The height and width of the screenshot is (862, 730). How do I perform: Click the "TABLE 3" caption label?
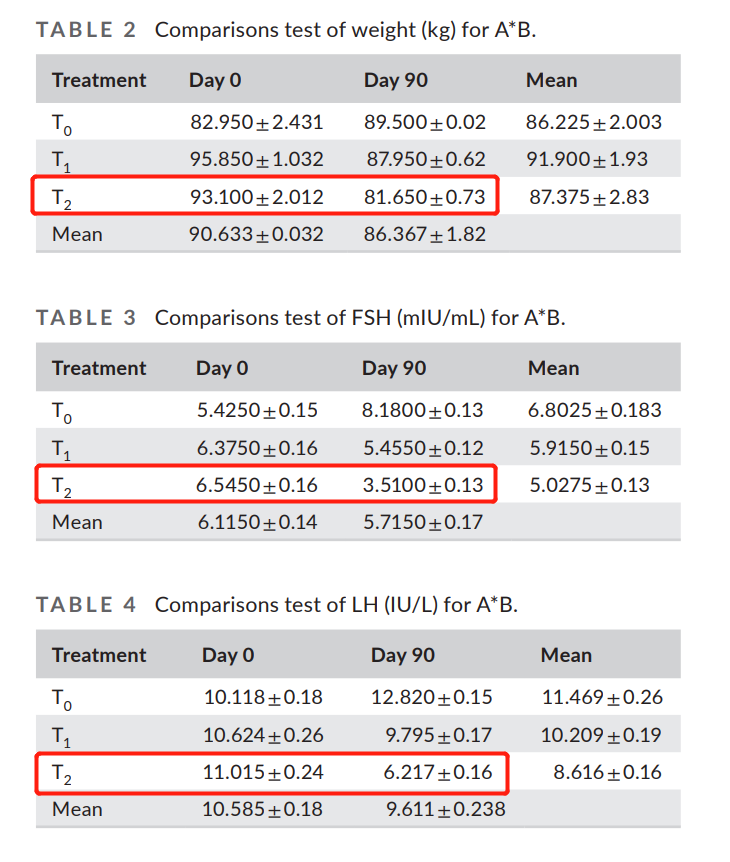click(x=86, y=318)
